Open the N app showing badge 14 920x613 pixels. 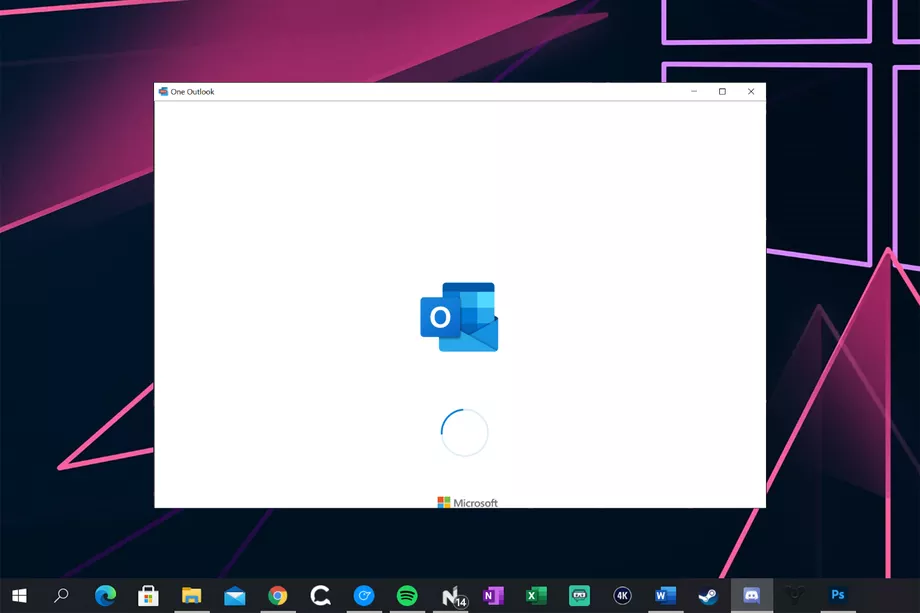point(453,597)
